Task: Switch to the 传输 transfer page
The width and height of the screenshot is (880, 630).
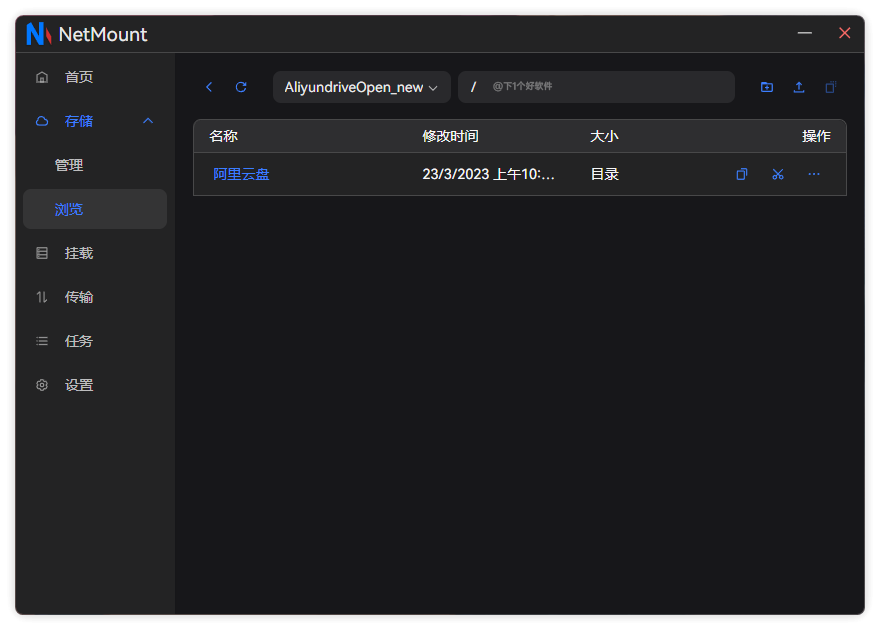Action: (79, 297)
